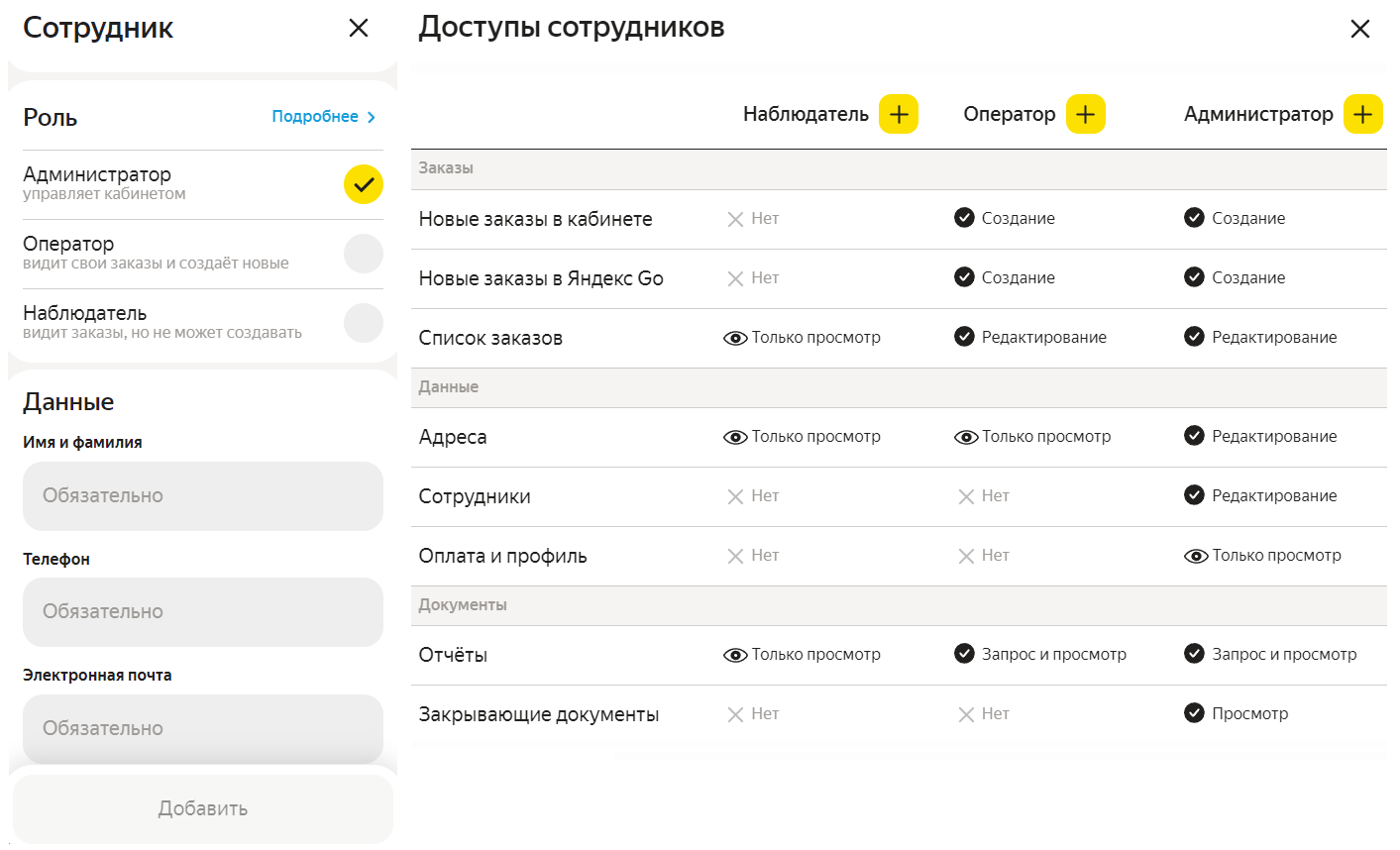Click Оператор checkmark in Отчёты row
Screen dimensions: 1400x850
coord(964,654)
